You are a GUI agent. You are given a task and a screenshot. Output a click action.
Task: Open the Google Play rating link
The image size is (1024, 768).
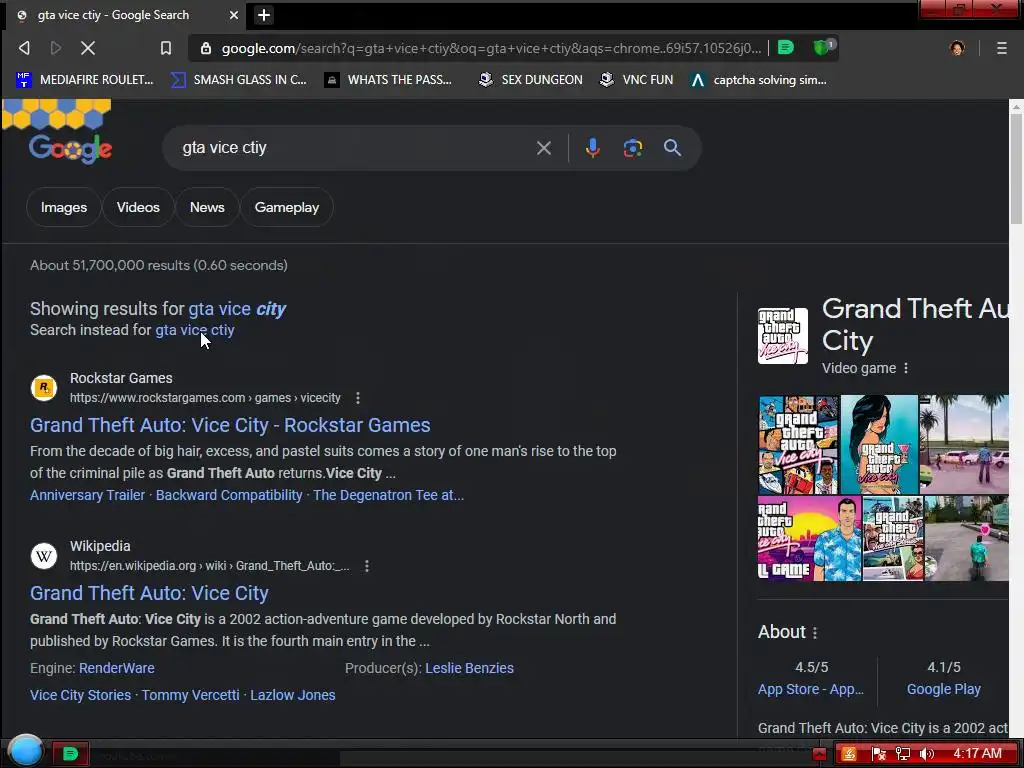click(x=944, y=689)
